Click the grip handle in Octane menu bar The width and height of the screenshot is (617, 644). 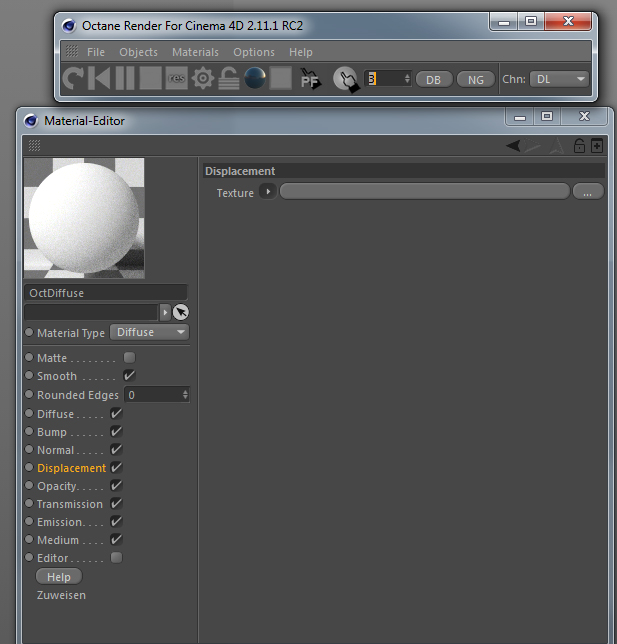(72, 51)
